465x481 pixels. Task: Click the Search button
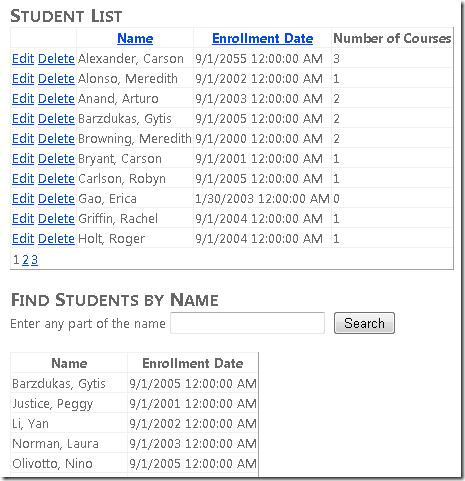364,323
